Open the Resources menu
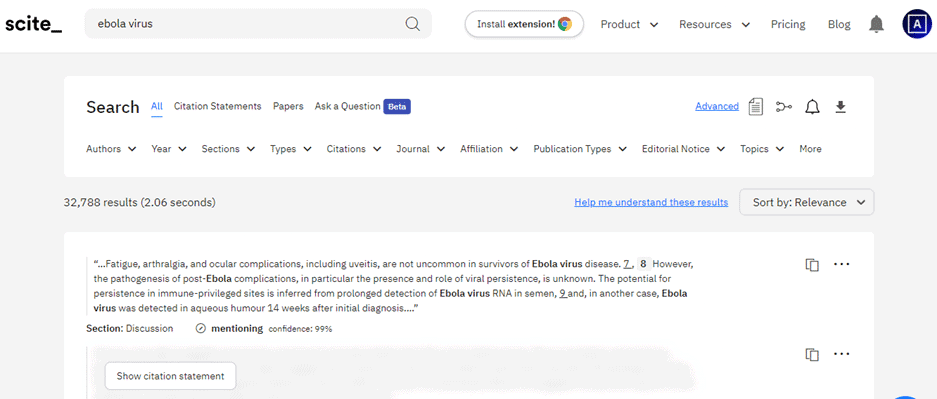This screenshot has width=937, height=399. (714, 24)
